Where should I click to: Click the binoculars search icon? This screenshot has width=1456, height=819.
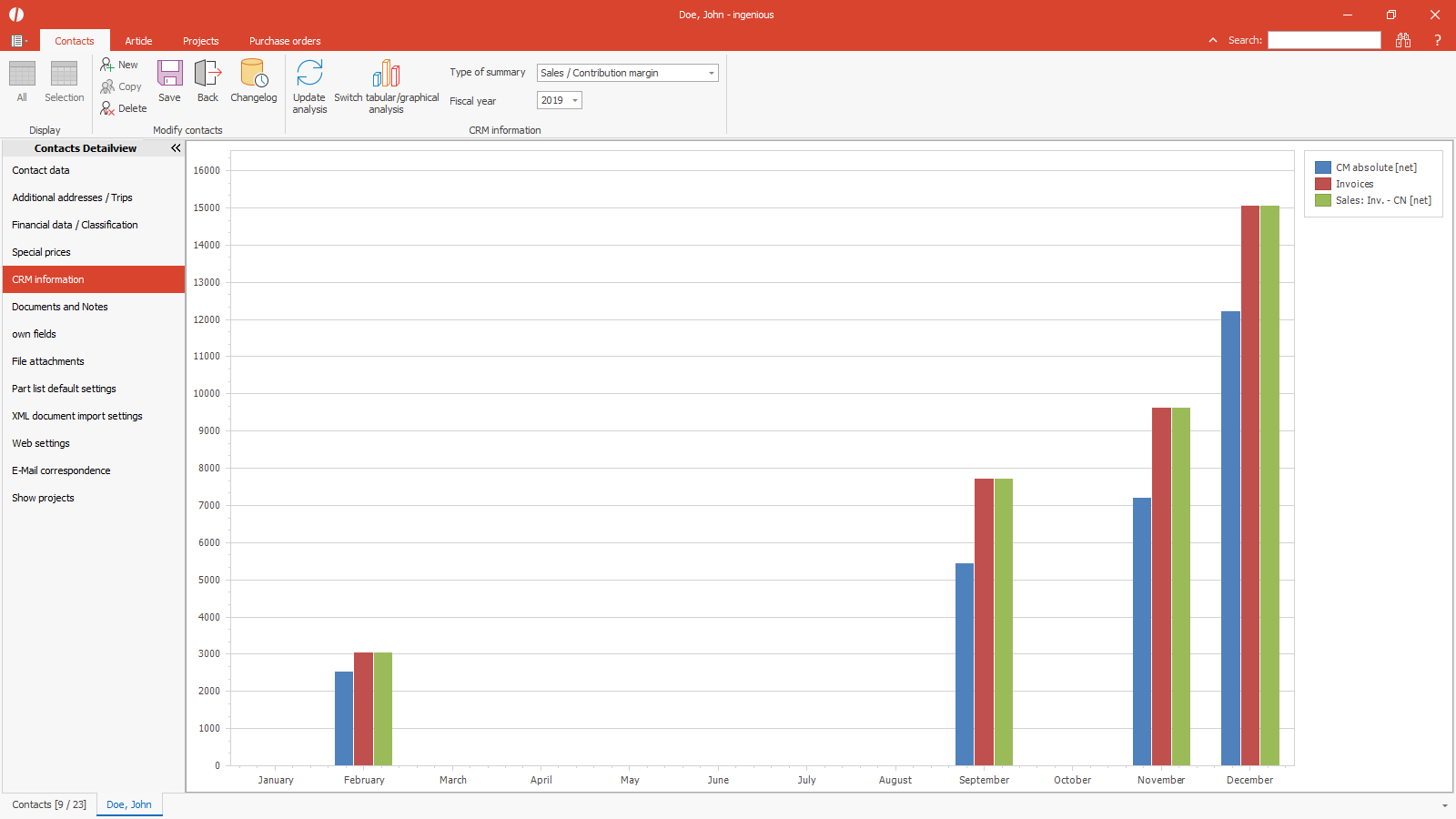coord(1402,40)
